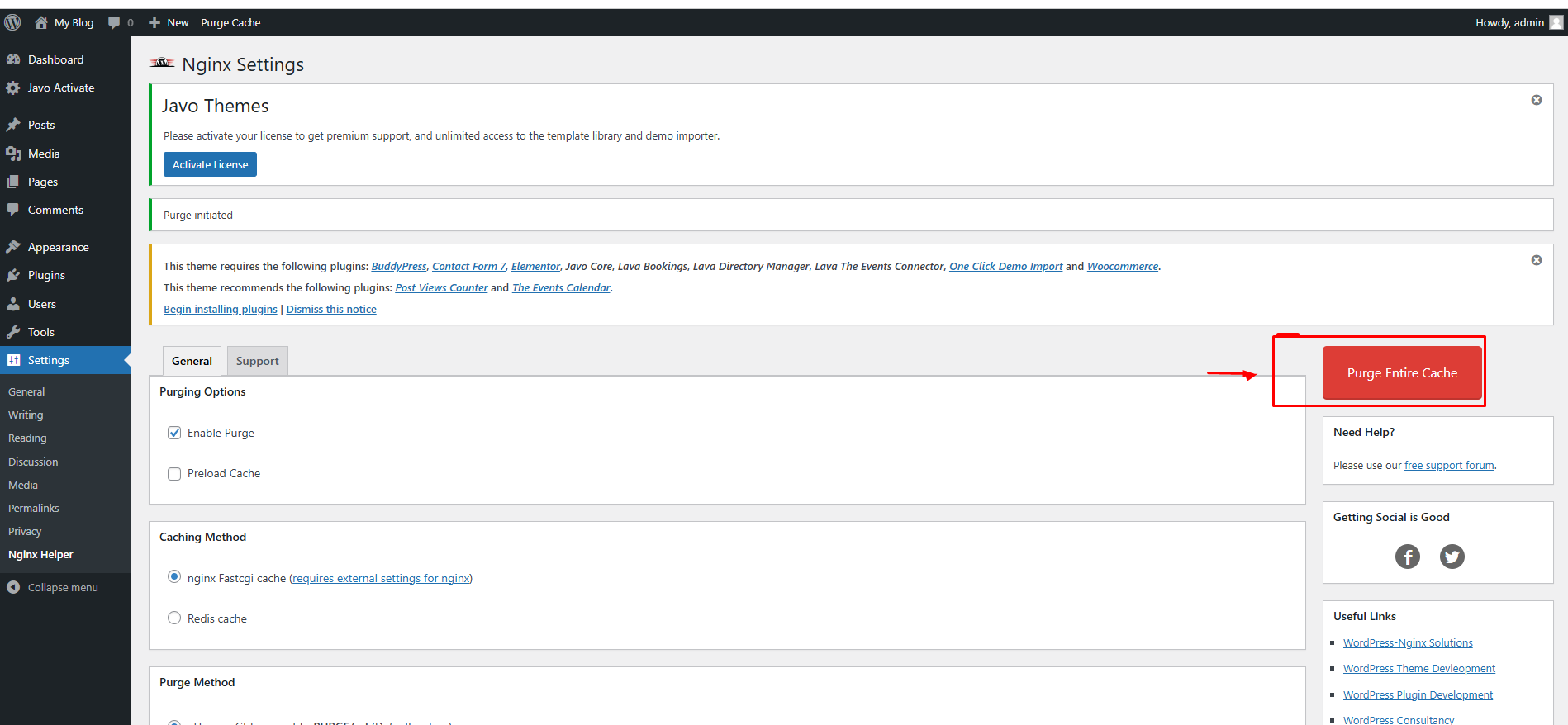The height and width of the screenshot is (725, 1568).
Task: Open Reading settings submenu
Action: click(27, 438)
